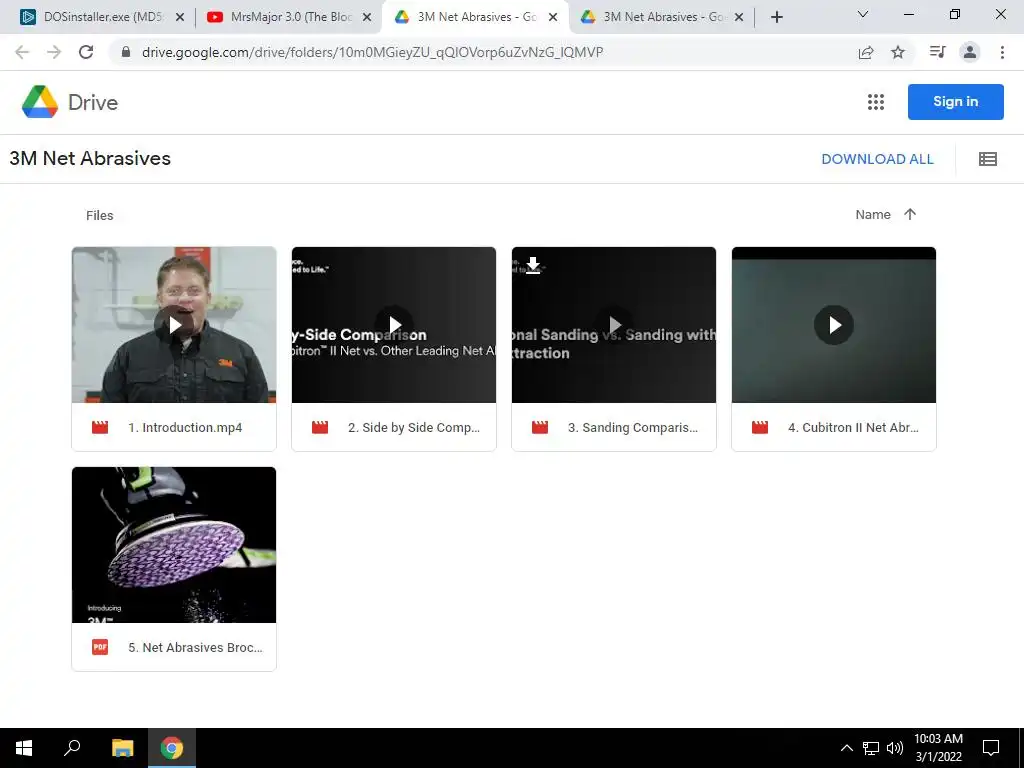Go forward to next page

click(54, 52)
